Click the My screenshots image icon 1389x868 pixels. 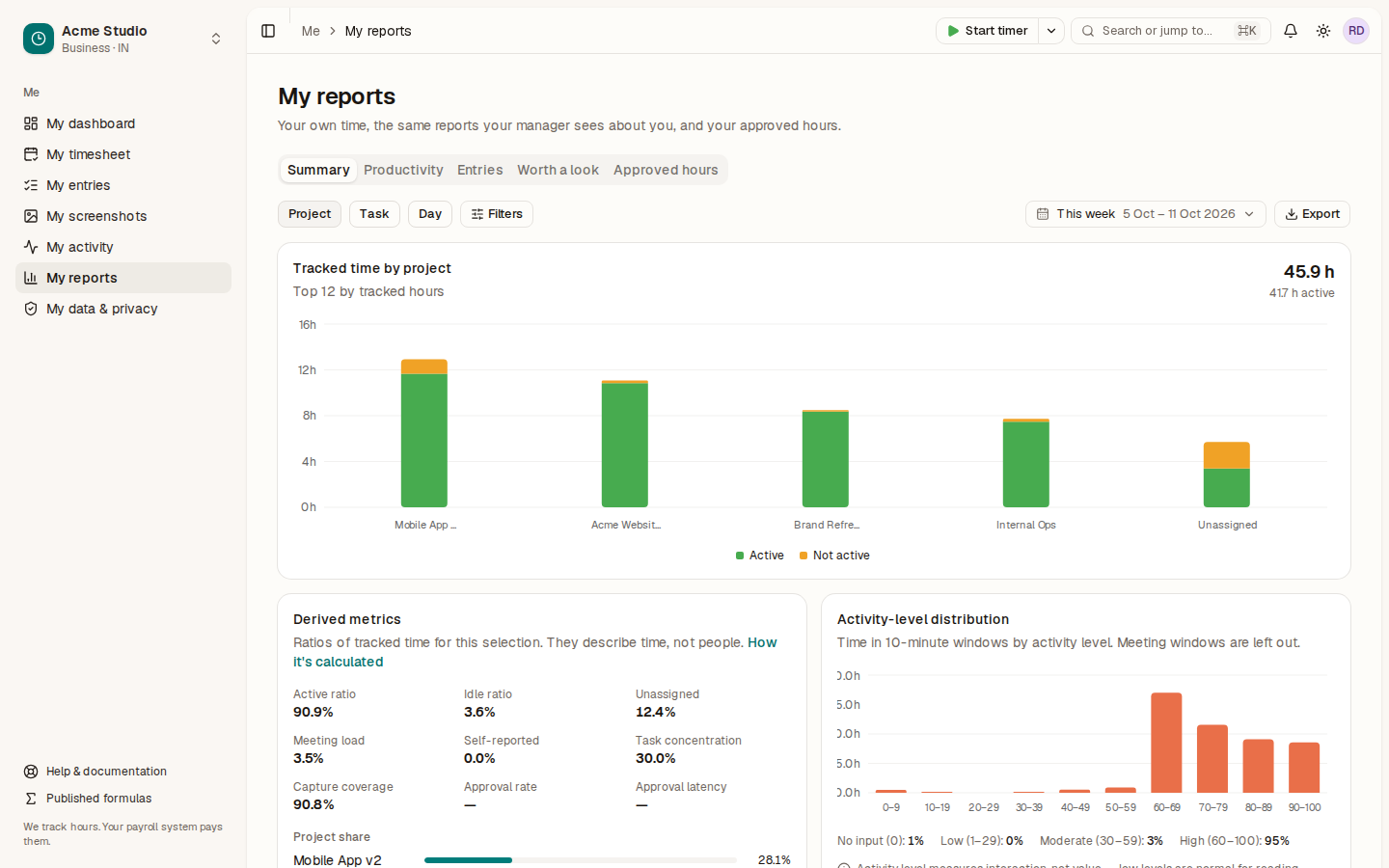31,216
